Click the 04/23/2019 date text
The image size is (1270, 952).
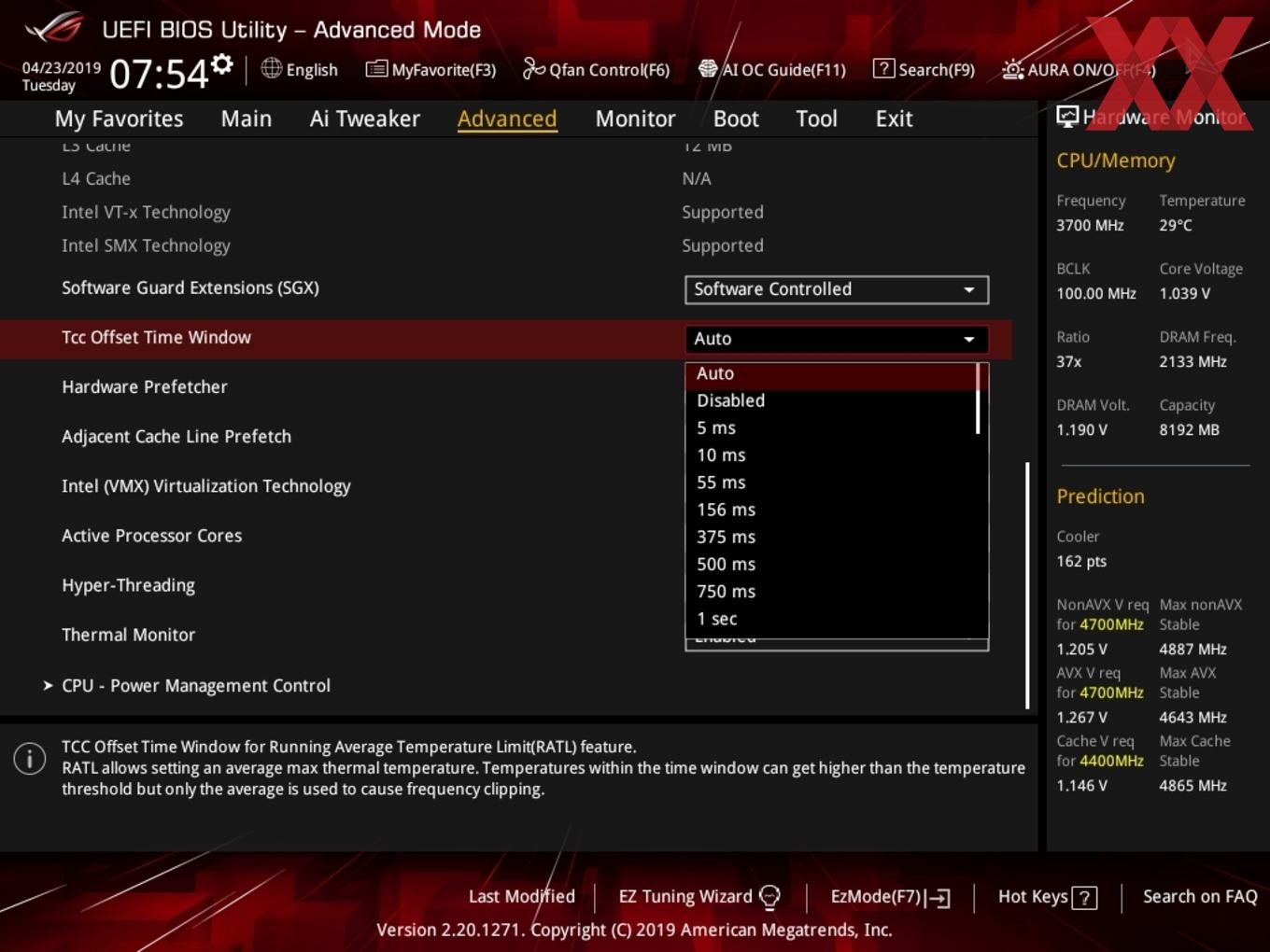coord(62,68)
